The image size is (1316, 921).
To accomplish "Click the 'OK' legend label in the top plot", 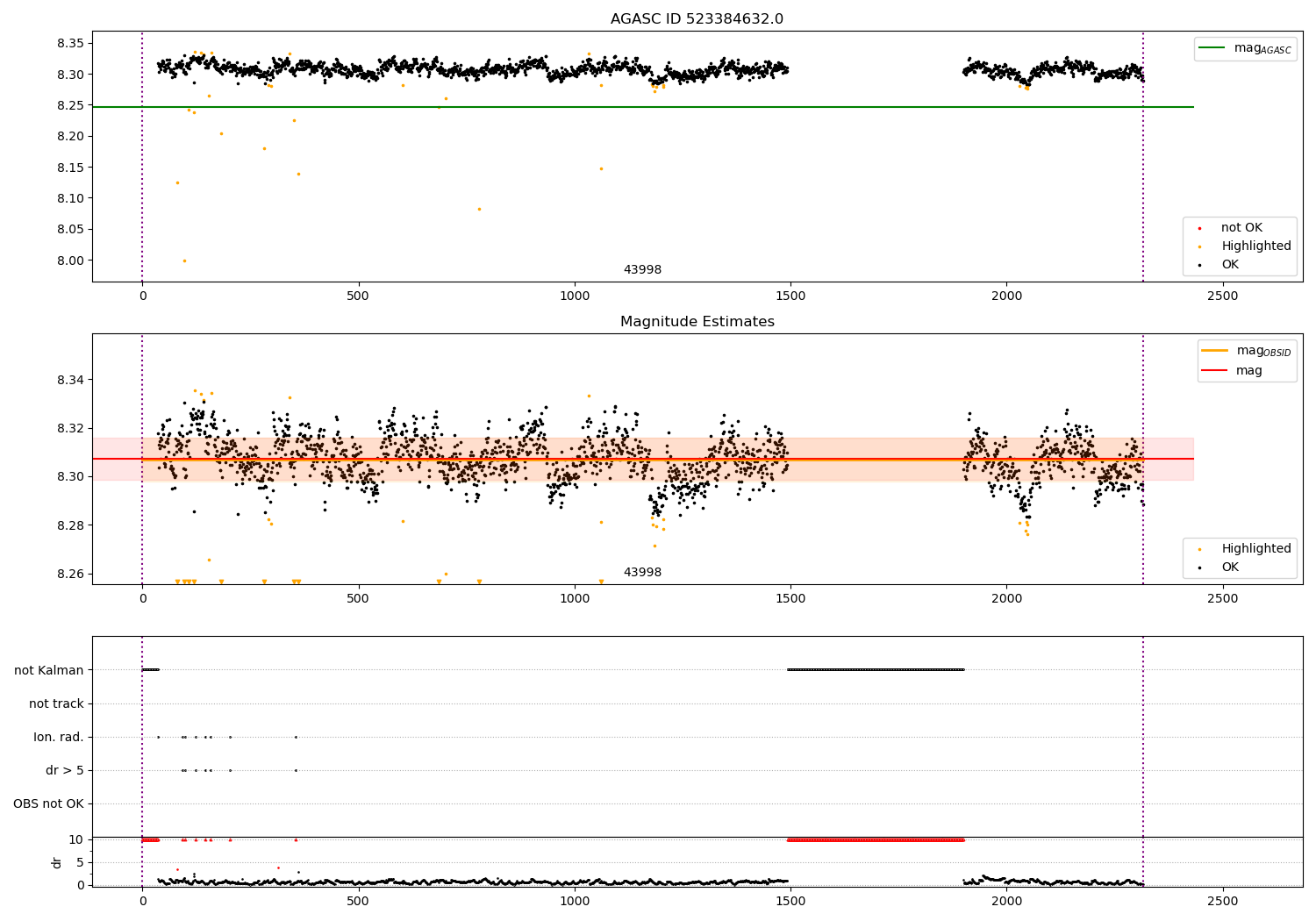I will [x=1230, y=265].
